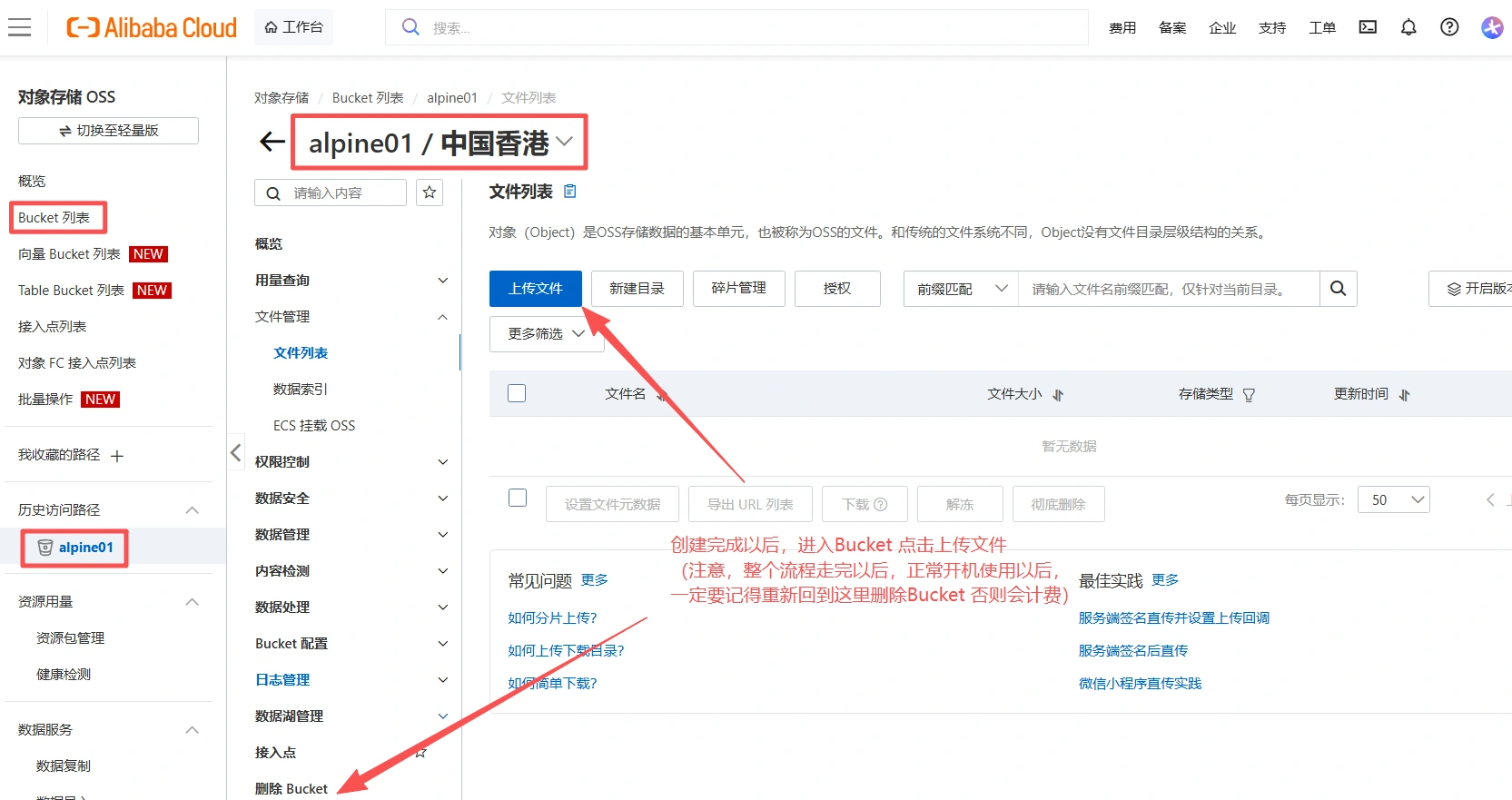Pin the 接入点 item with its star
The image size is (1512, 800).
click(421, 752)
